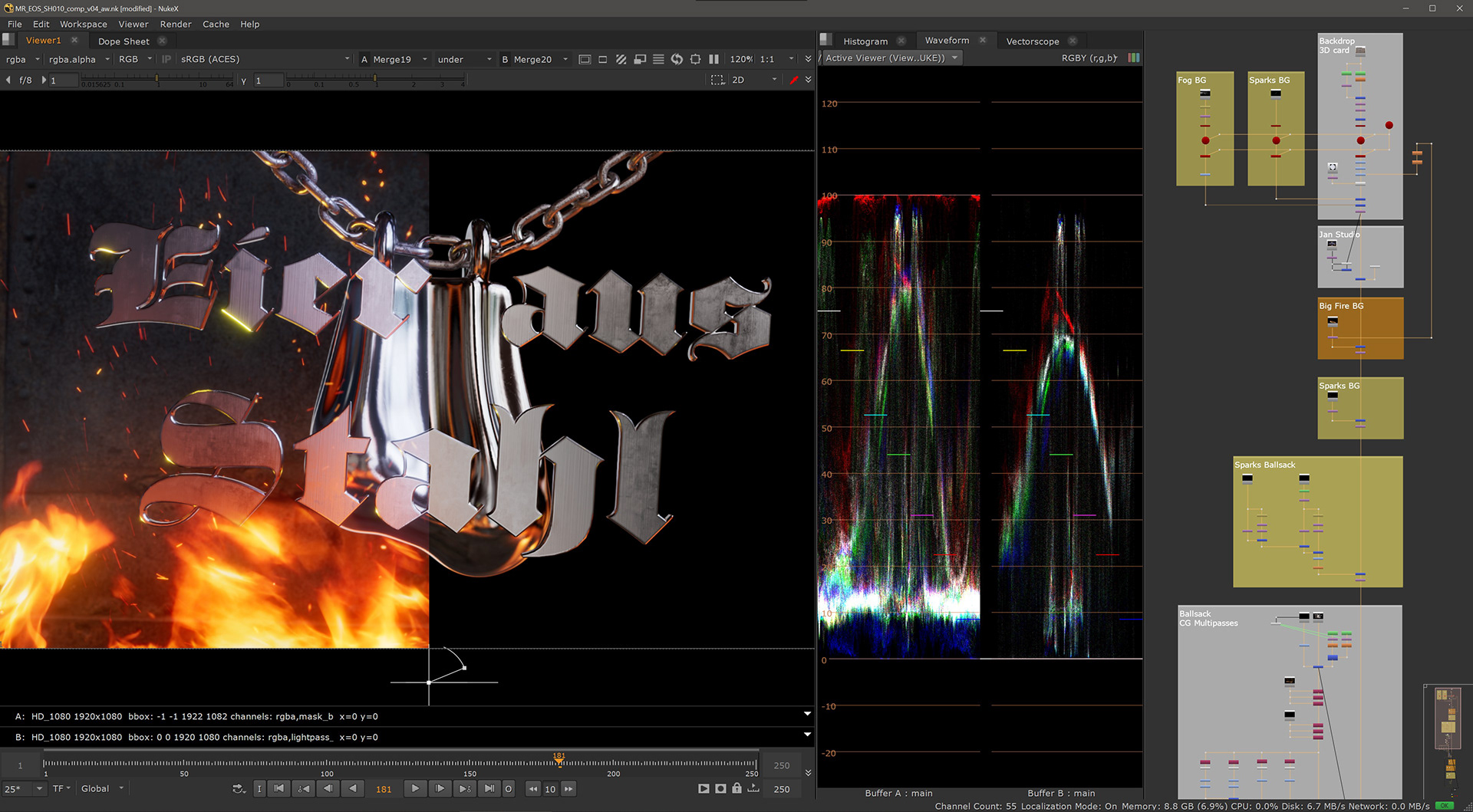Set the out point with the O button
Screen dimensions: 1473x812
508,788
